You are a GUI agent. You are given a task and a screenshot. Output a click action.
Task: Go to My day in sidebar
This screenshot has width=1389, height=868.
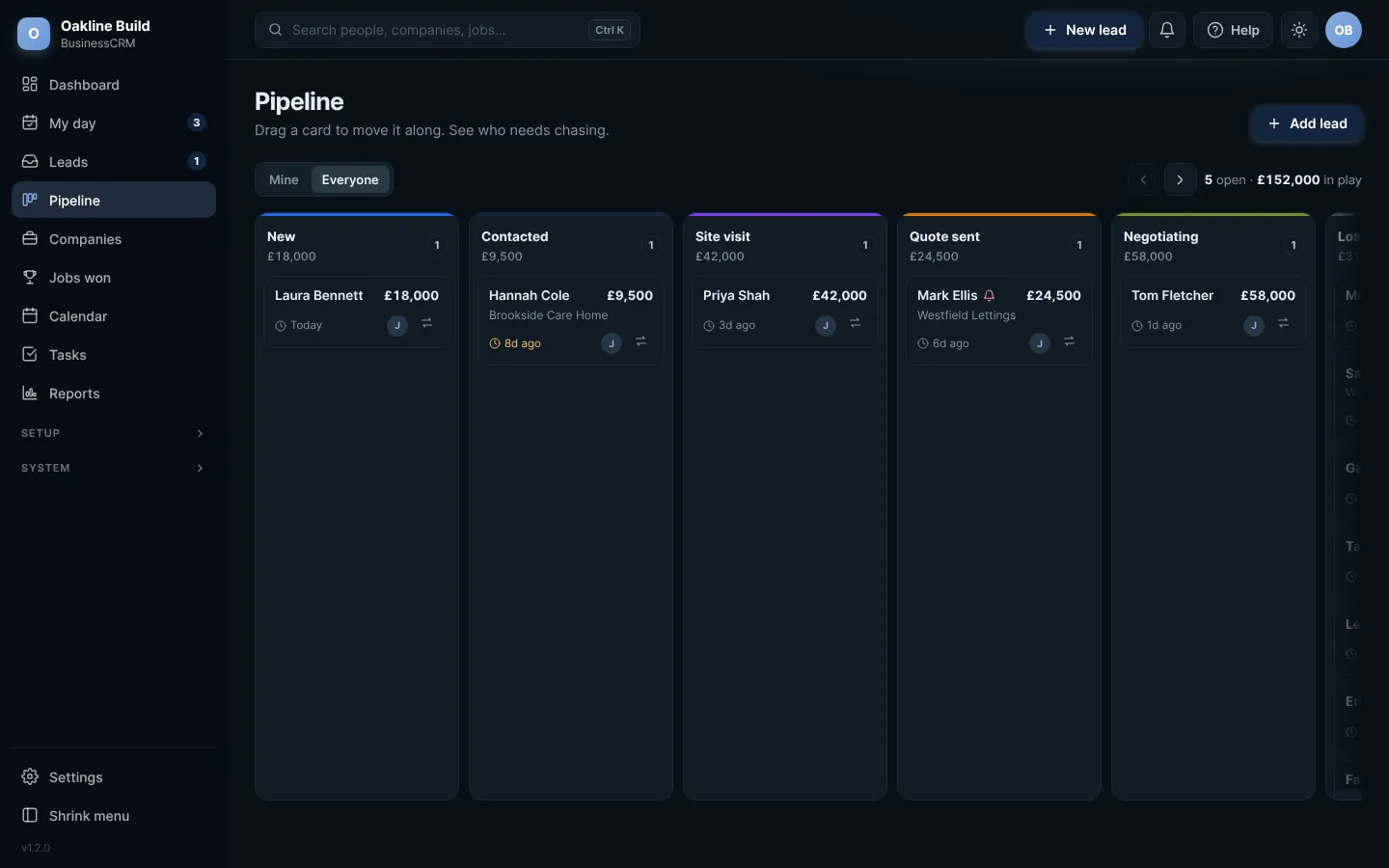coord(114,123)
